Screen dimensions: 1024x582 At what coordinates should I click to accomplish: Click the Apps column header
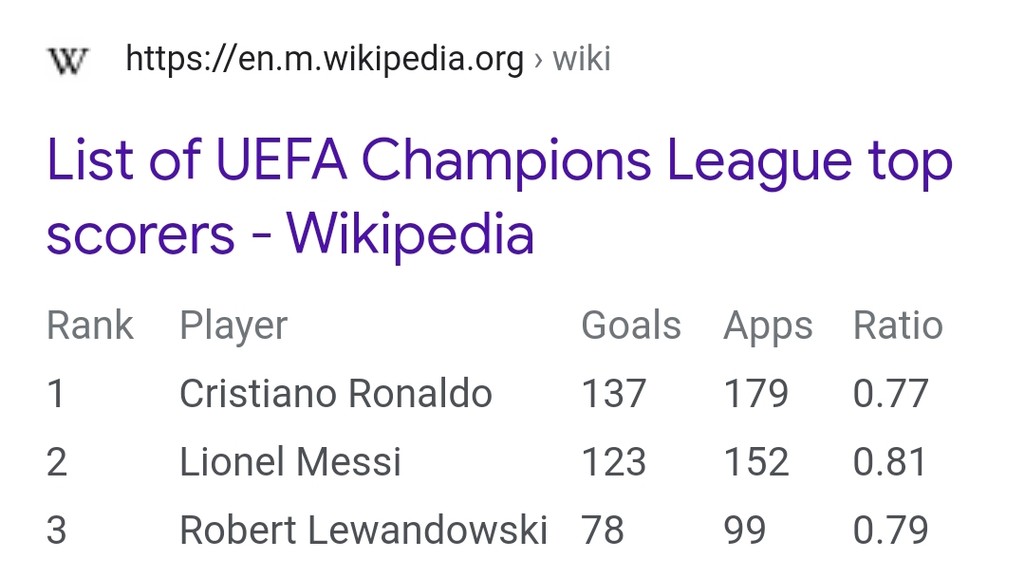point(768,326)
